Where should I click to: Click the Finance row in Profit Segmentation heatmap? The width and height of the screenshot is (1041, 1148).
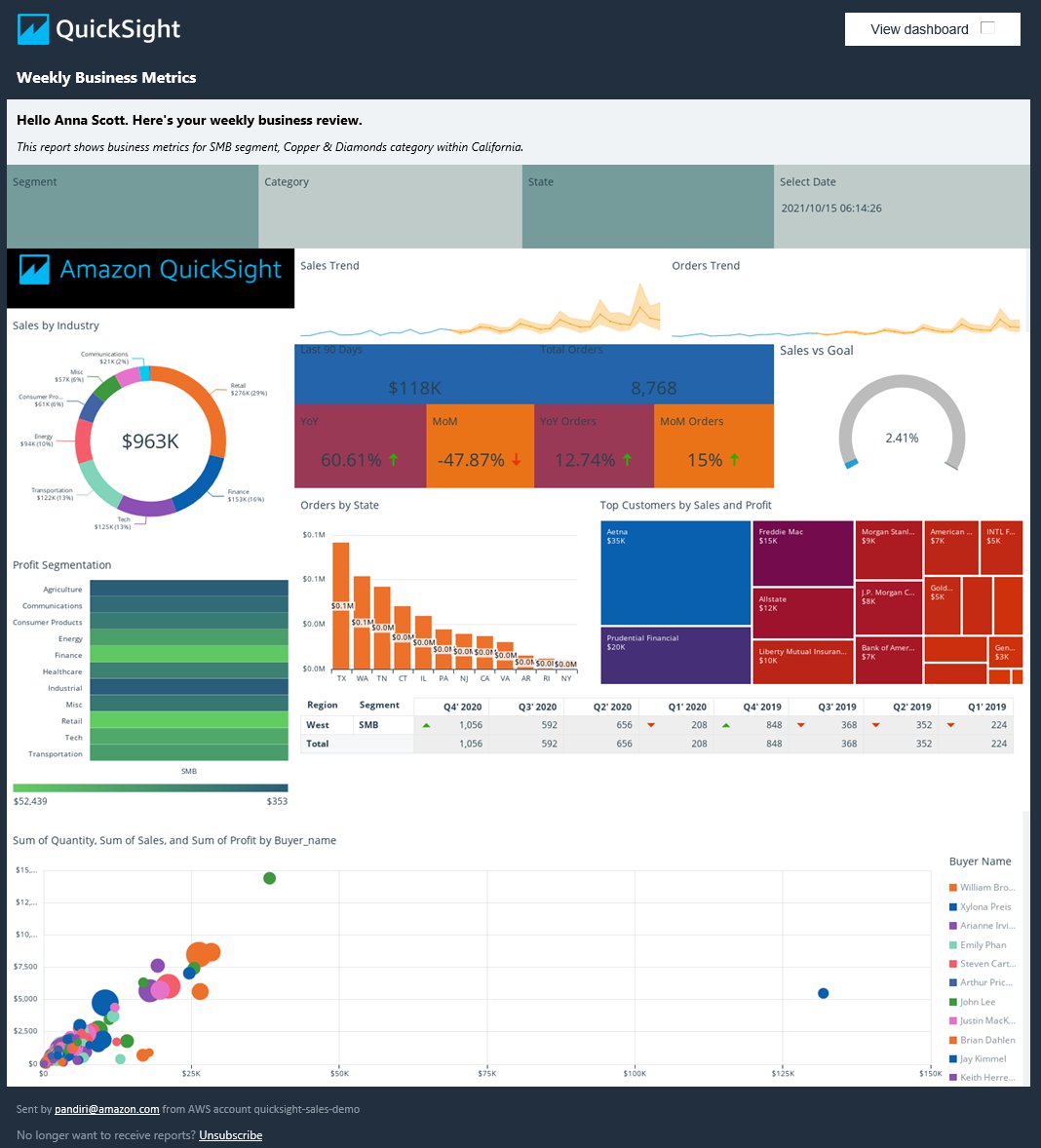[189, 655]
